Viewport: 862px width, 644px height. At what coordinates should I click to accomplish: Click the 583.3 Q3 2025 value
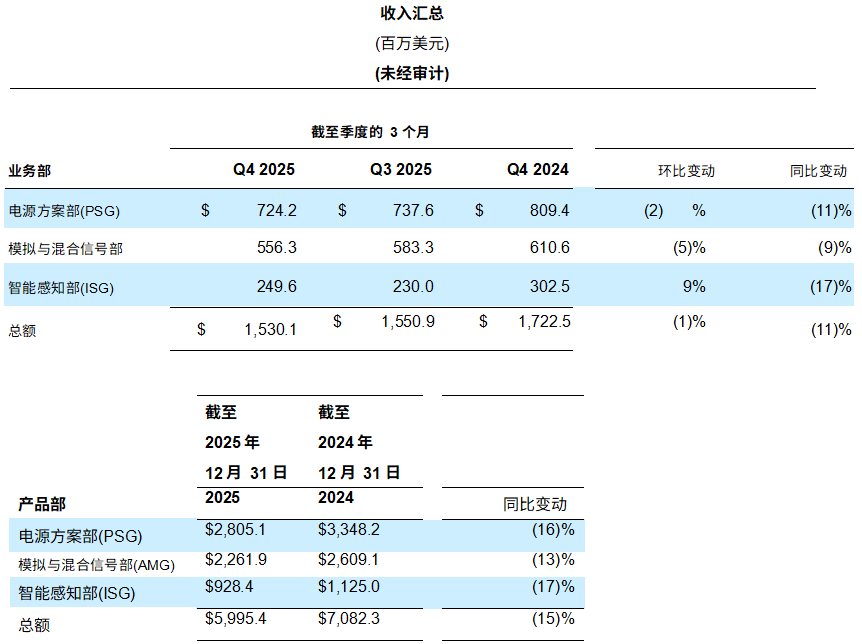coord(413,247)
